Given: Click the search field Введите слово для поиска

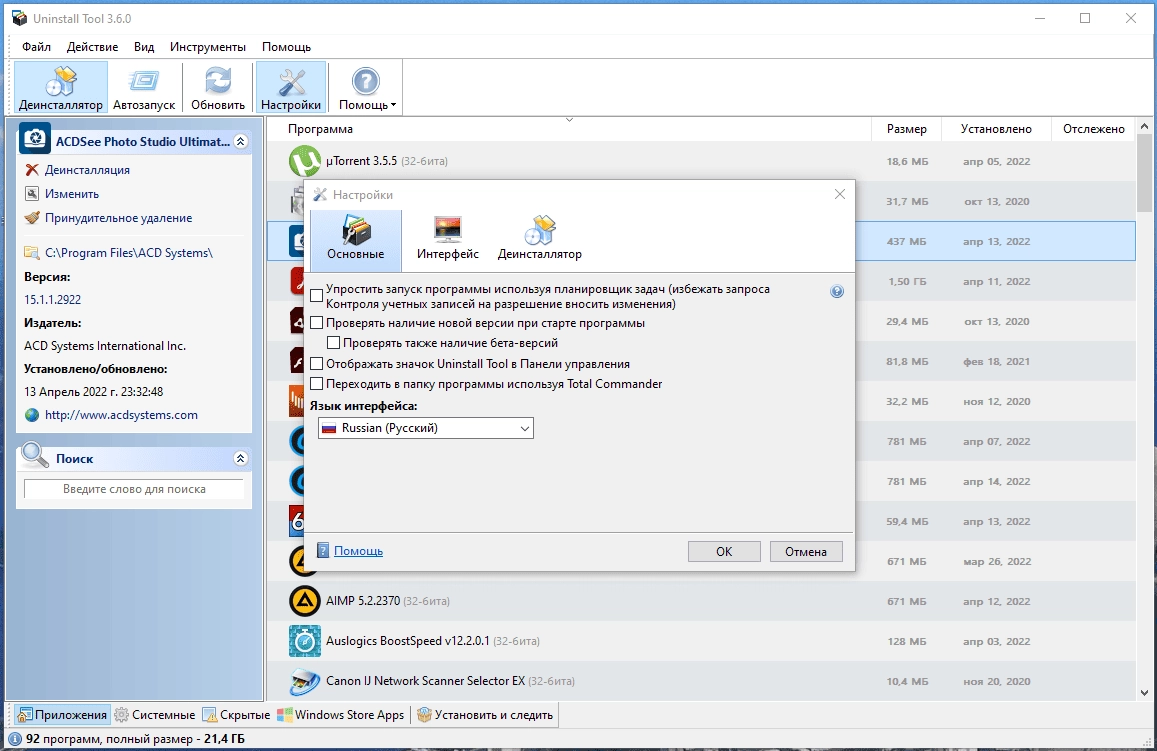Looking at the screenshot, I should pos(134,489).
